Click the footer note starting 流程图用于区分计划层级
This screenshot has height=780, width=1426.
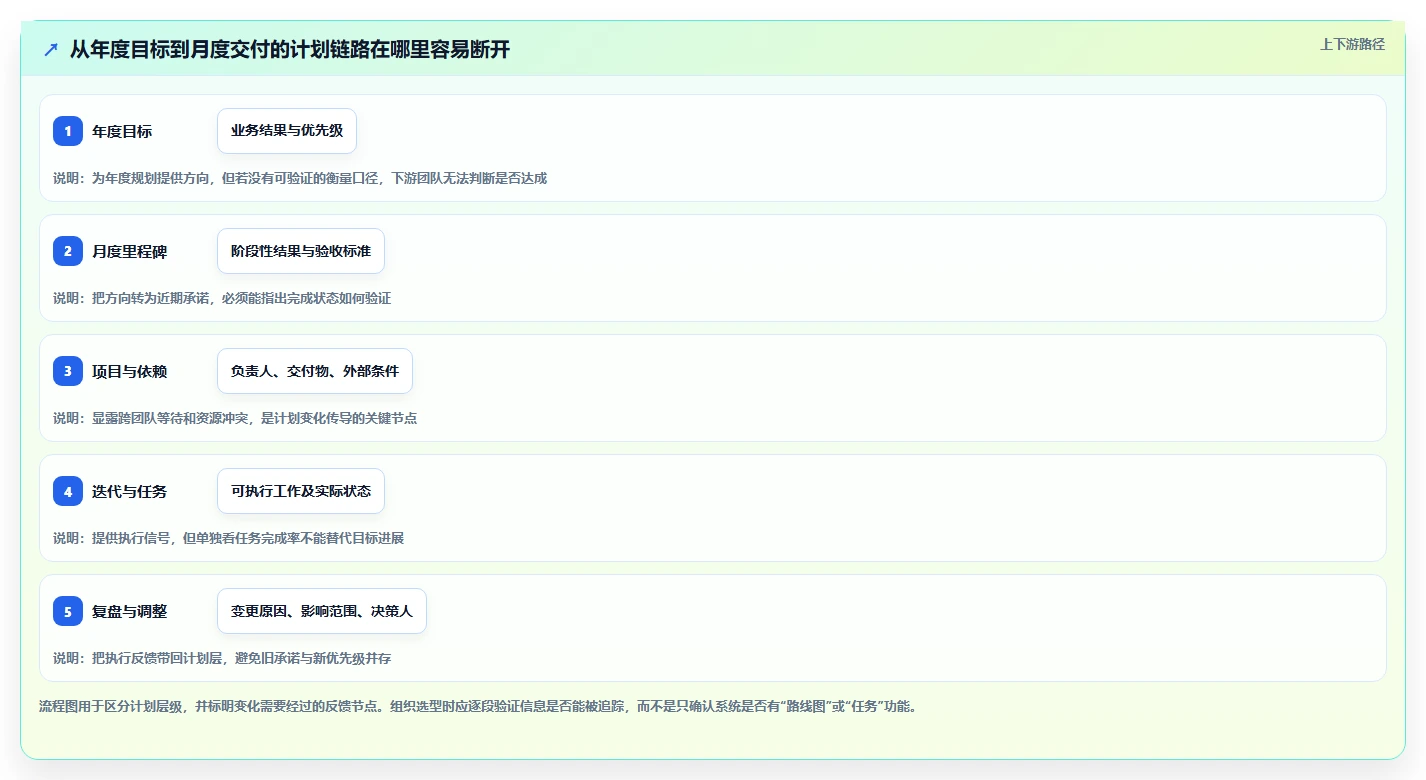coord(478,706)
